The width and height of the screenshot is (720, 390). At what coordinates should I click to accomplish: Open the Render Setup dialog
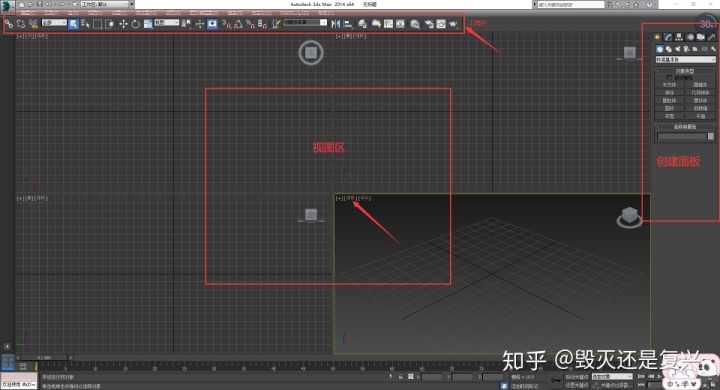429,23
